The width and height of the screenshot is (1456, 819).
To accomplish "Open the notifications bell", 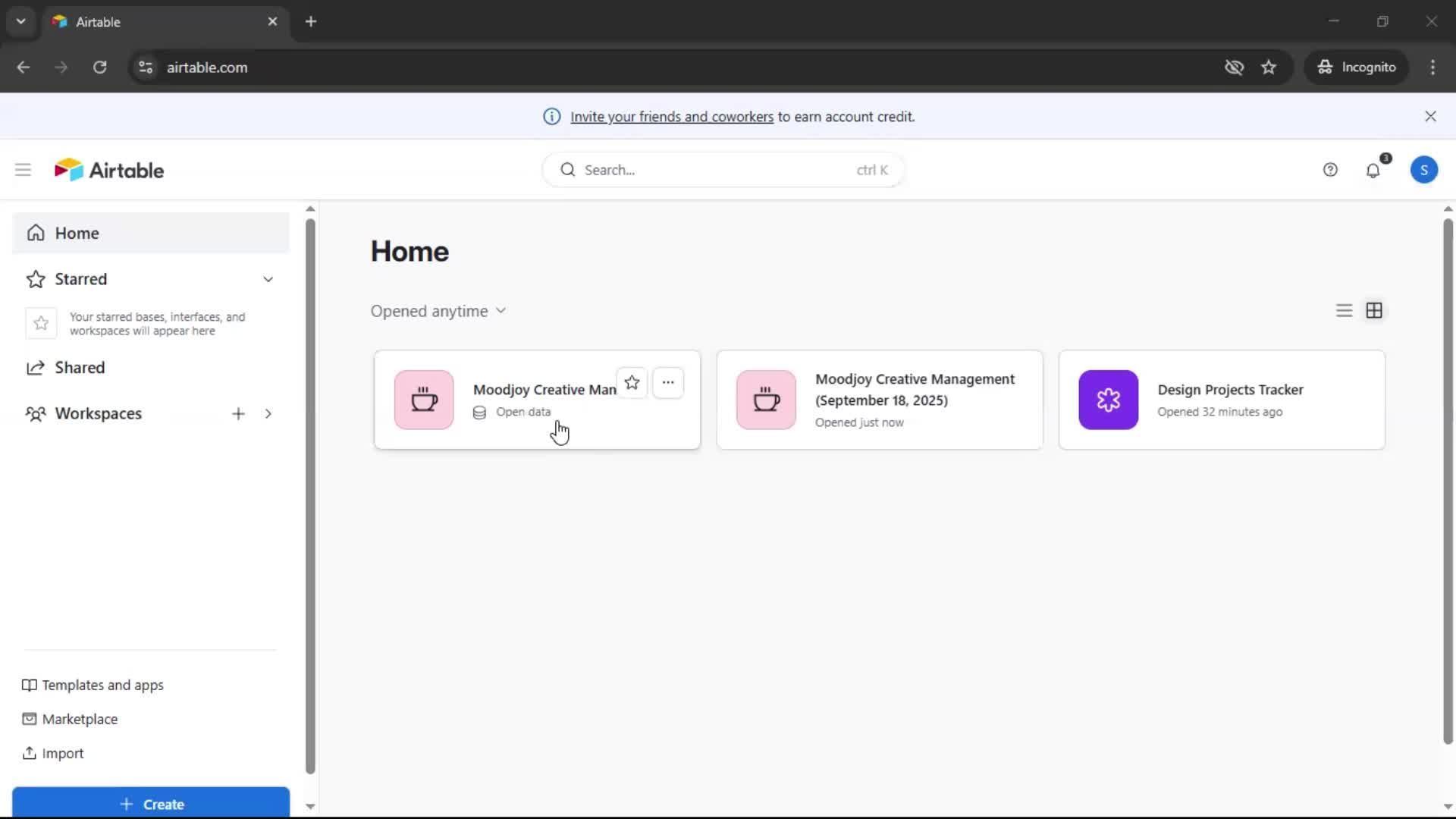I will (x=1373, y=171).
